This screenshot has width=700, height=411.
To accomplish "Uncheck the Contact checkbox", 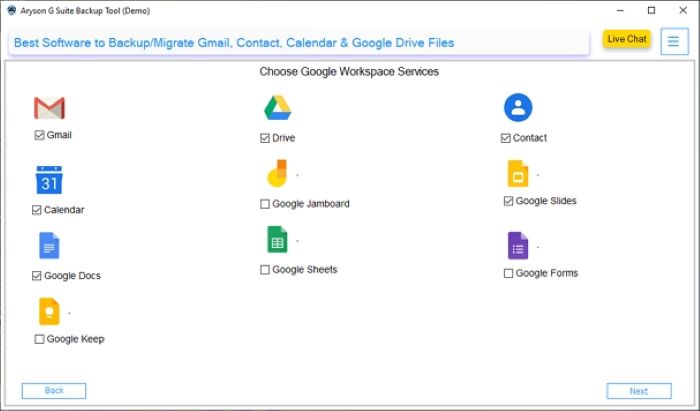I will pos(505,138).
